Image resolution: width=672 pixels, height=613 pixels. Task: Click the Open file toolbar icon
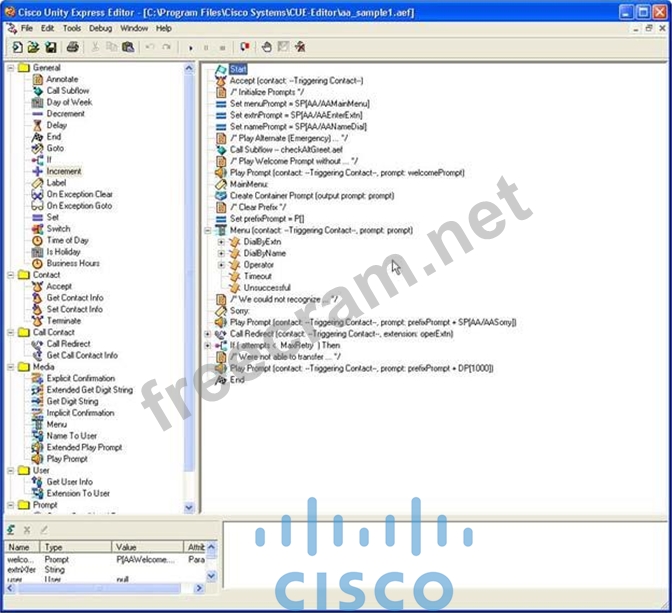(x=33, y=47)
